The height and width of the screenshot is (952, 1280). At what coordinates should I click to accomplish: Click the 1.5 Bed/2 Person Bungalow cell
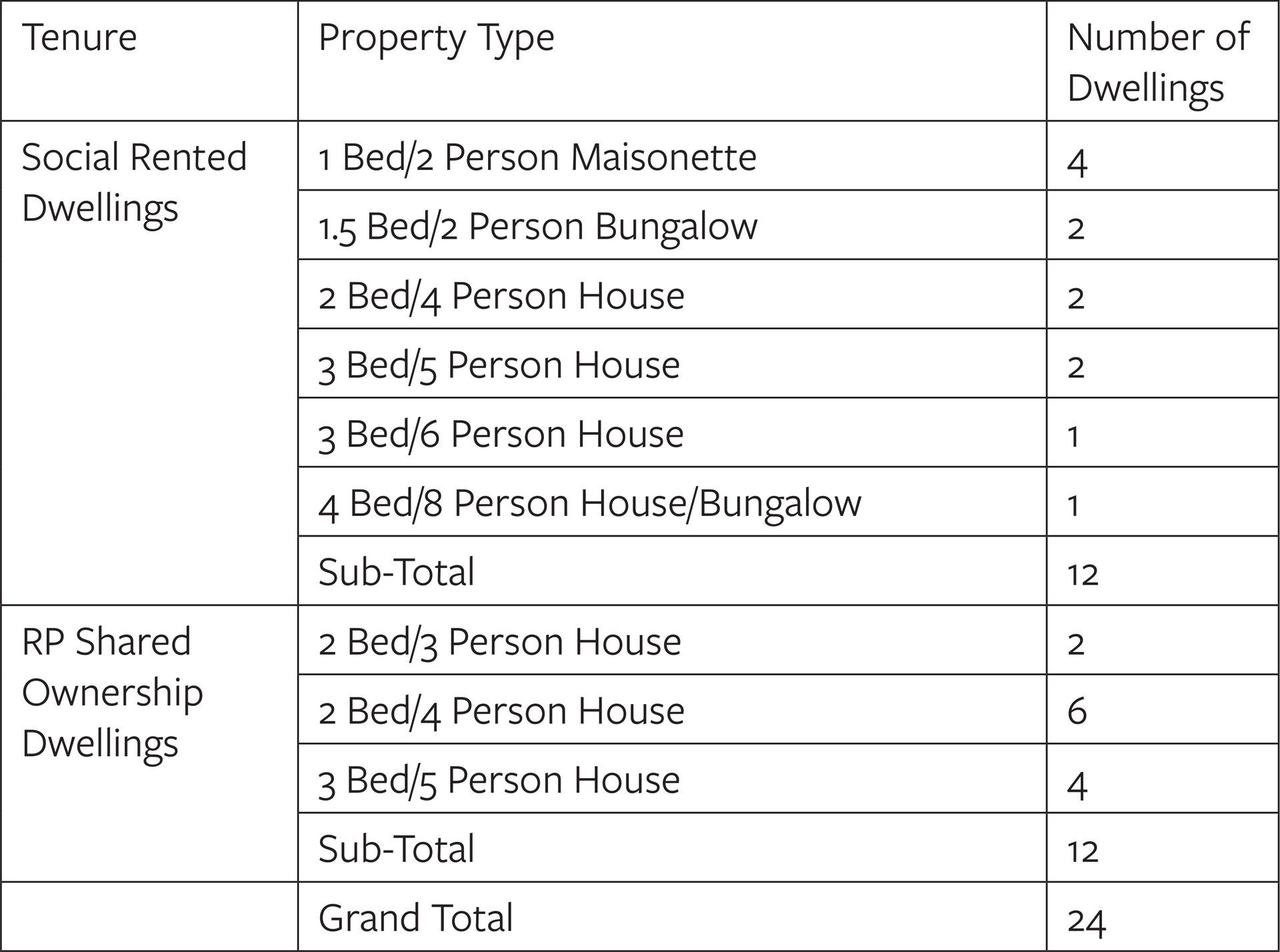(x=672, y=225)
